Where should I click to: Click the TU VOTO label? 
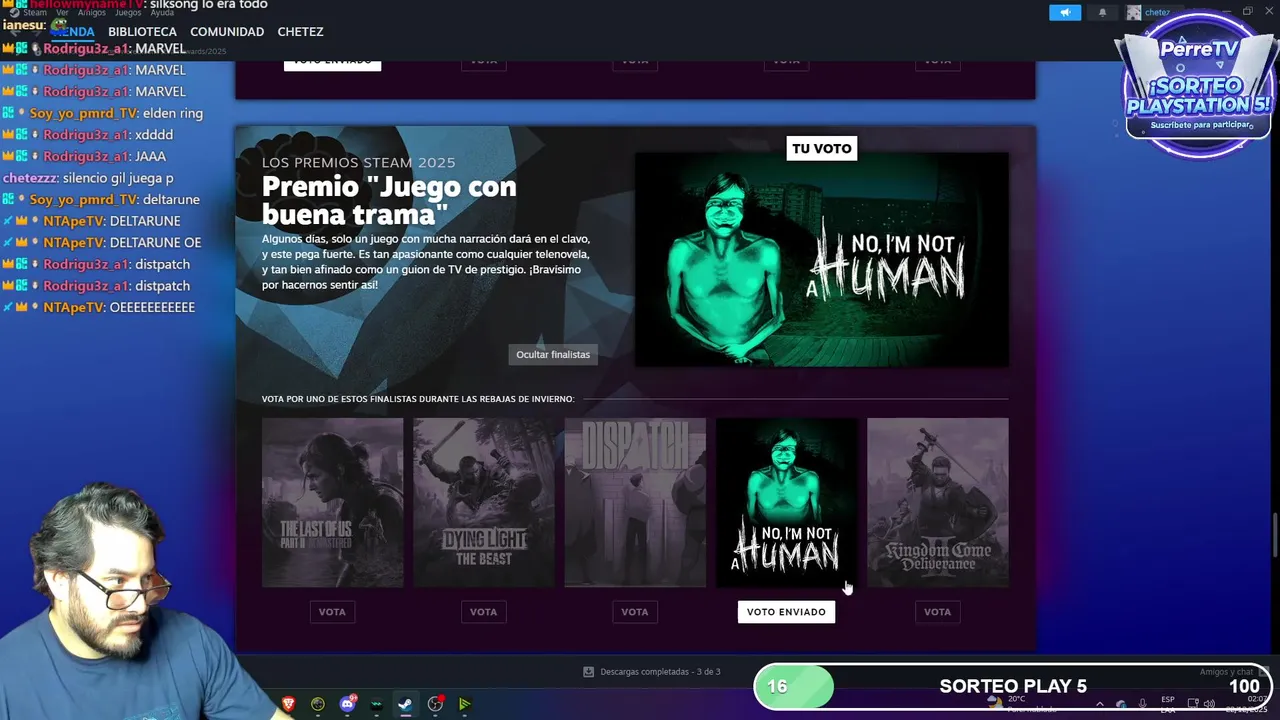pyautogui.click(x=822, y=149)
